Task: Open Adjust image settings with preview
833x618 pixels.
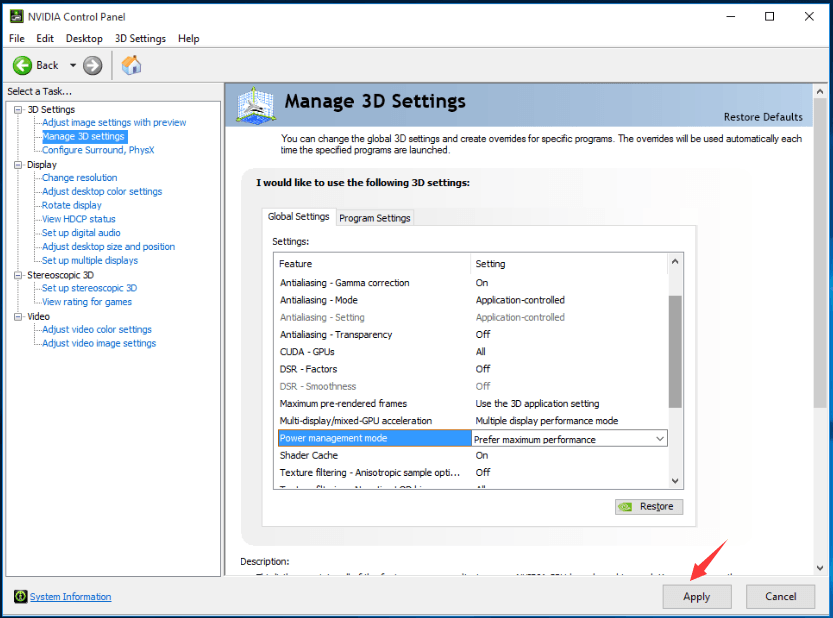Action: 114,122
